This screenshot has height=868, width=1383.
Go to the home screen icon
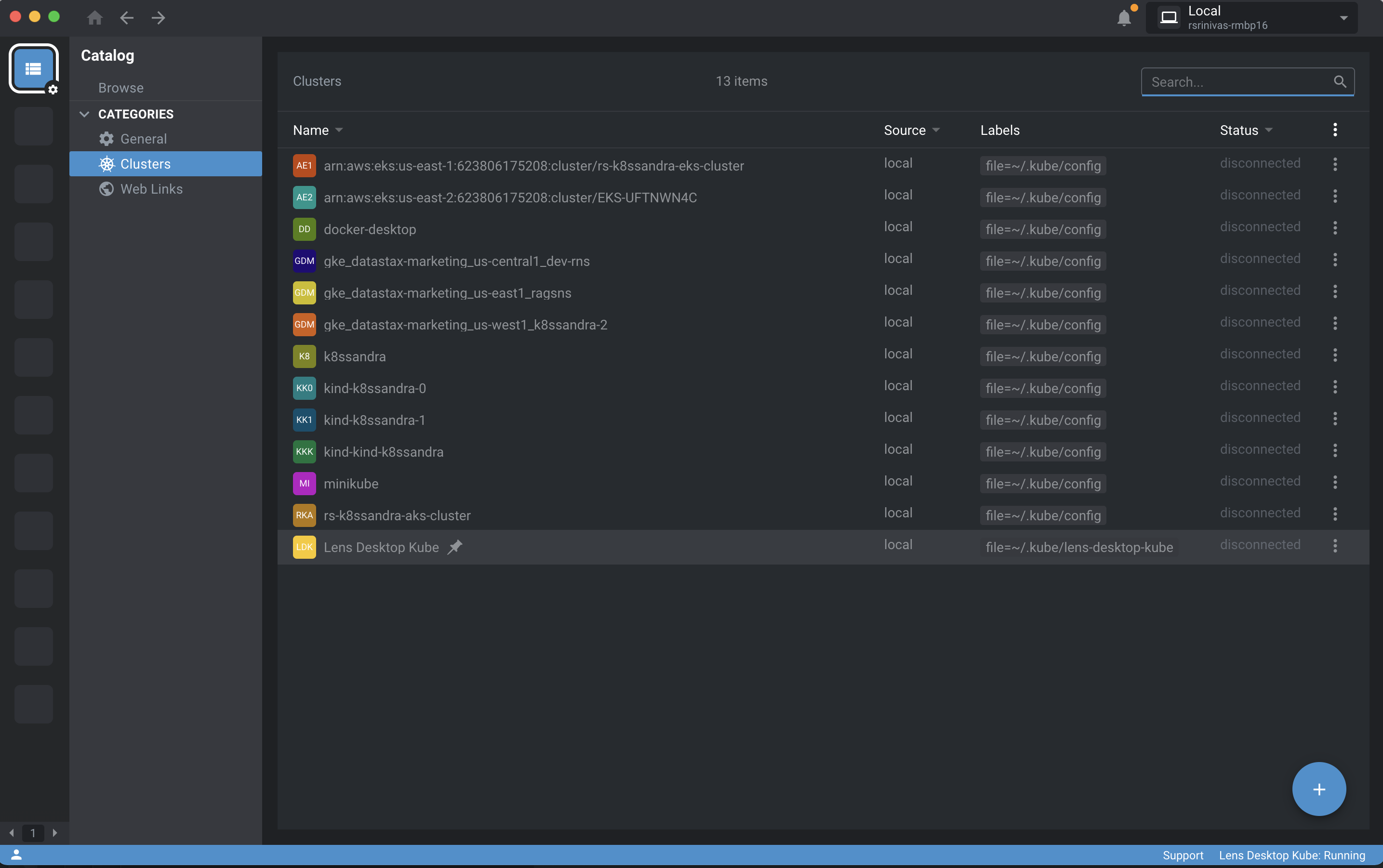point(95,18)
